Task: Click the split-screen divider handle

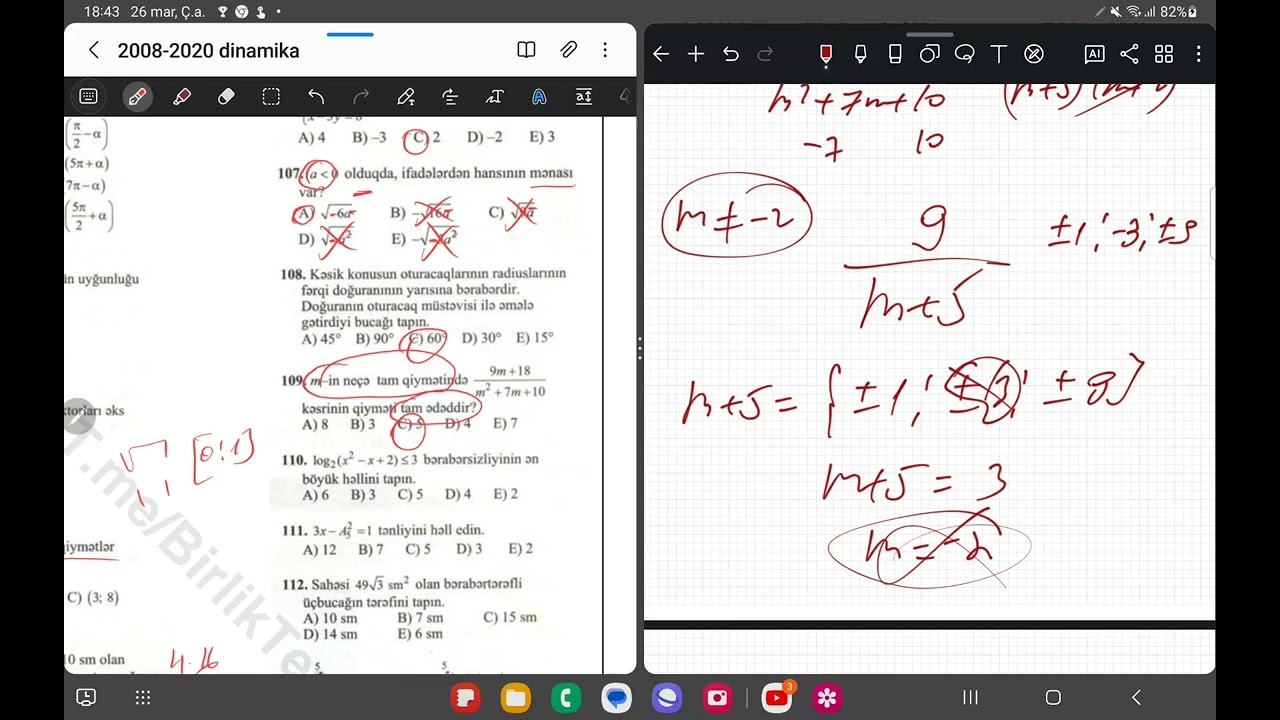Action: pyautogui.click(x=640, y=348)
